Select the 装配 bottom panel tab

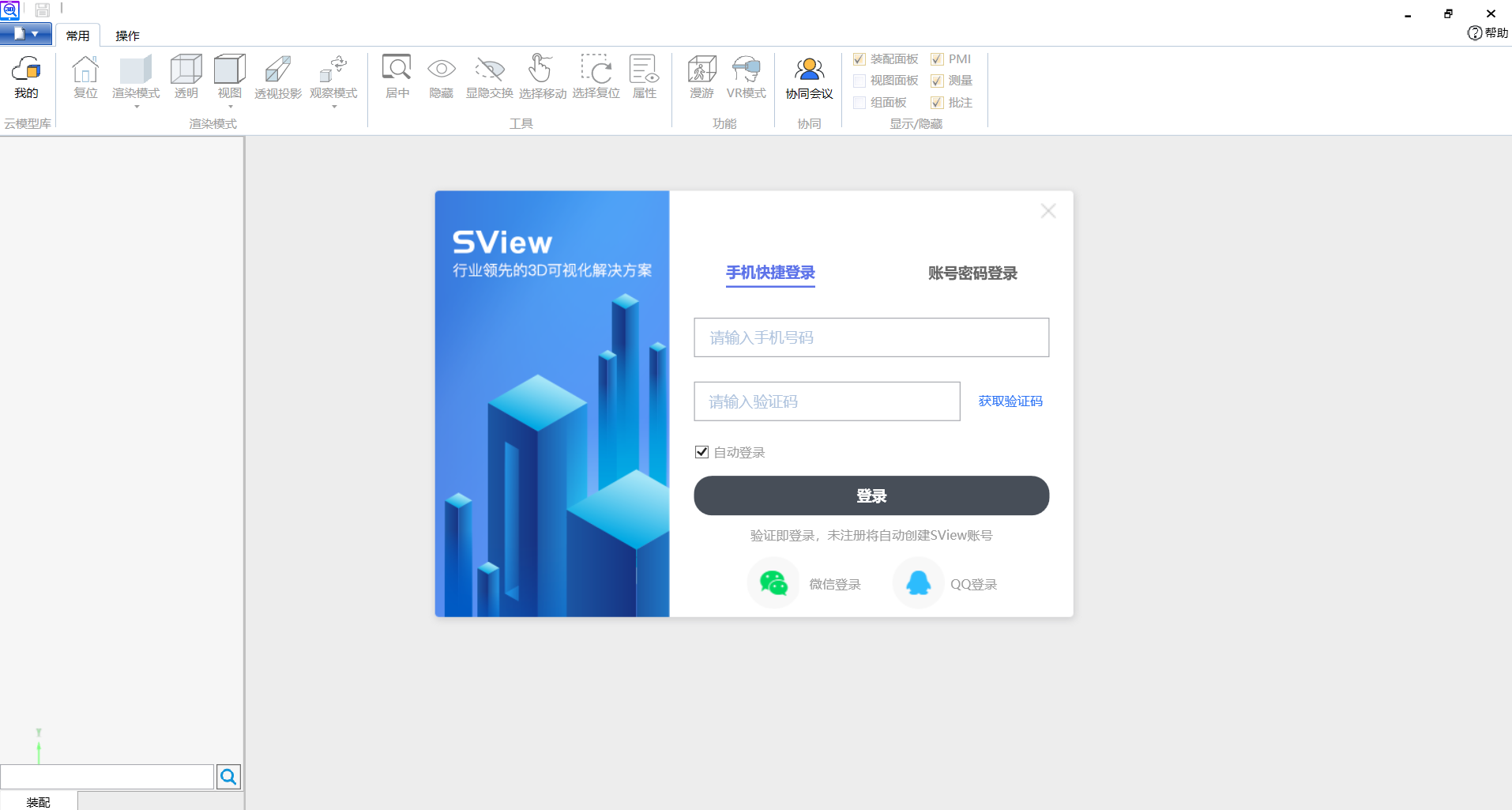[x=38, y=801]
